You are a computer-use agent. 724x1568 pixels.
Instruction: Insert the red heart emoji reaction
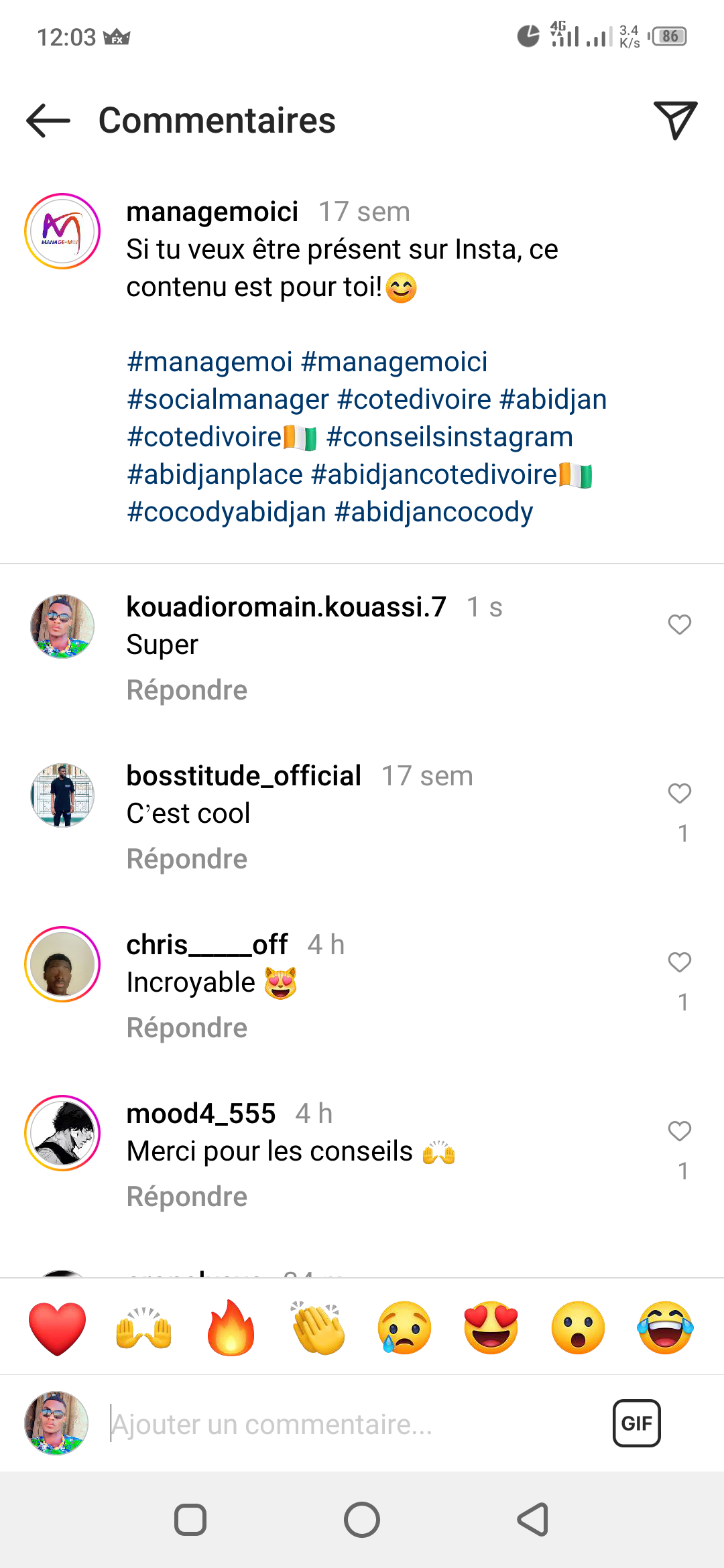[58, 1328]
